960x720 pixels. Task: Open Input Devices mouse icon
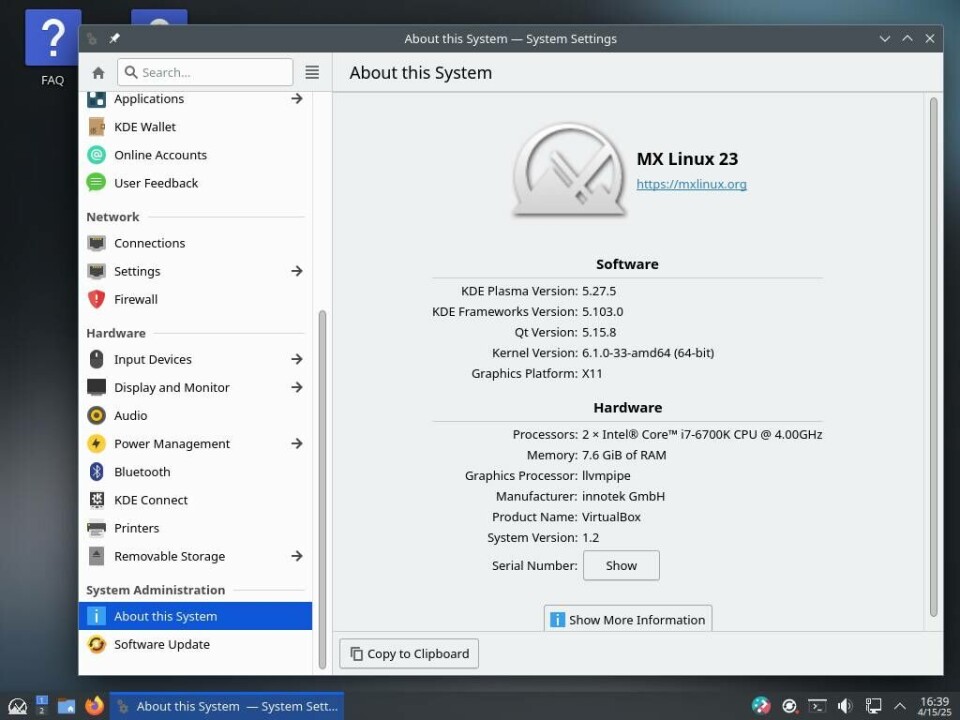[x=96, y=359]
